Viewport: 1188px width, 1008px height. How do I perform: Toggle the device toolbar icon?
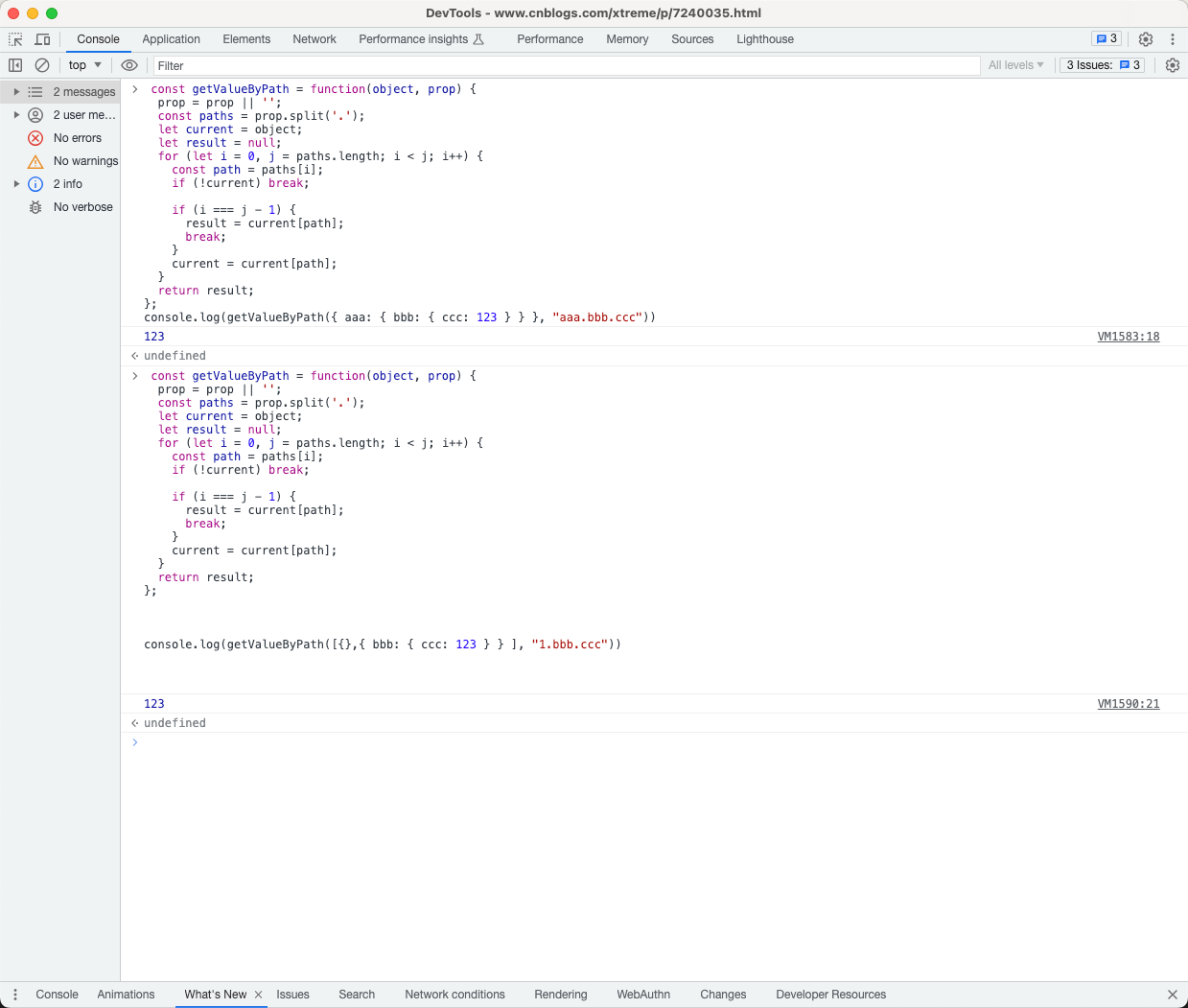click(42, 39)
